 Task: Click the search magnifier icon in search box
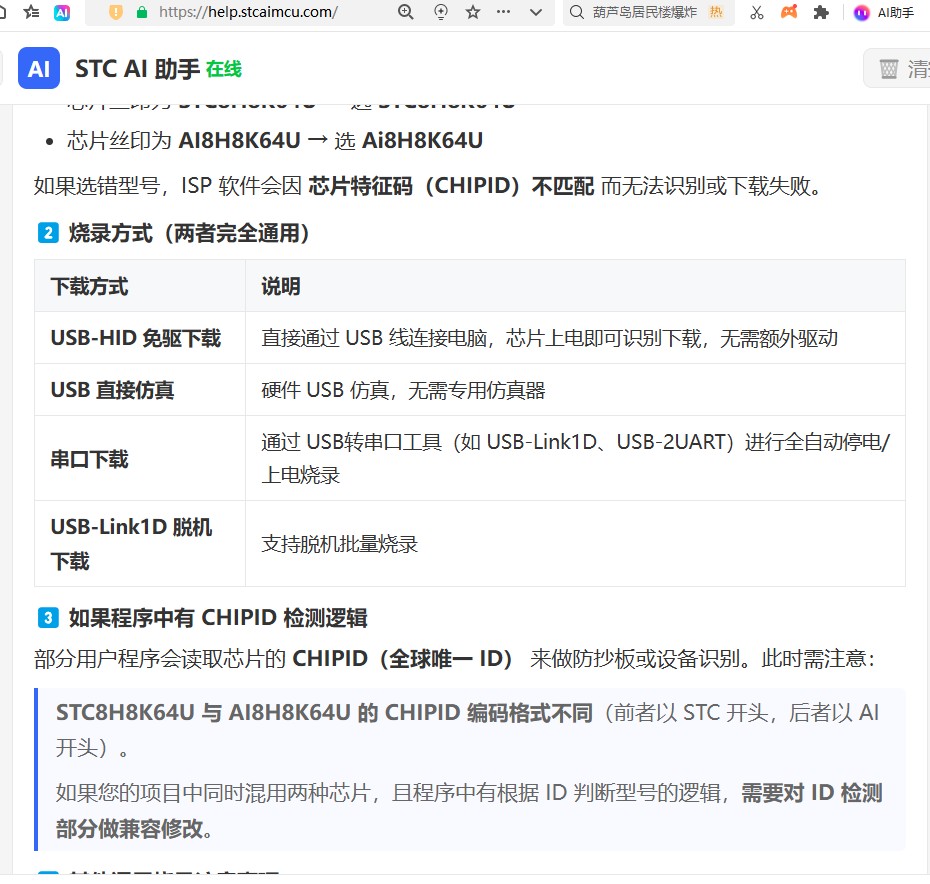(576, 12)
